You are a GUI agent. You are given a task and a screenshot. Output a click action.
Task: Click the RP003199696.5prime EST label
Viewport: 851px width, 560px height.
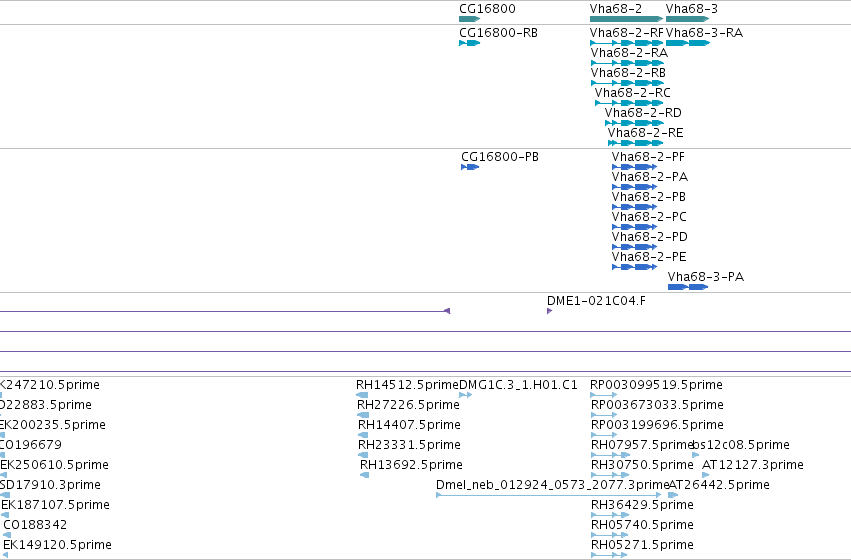click(657, 425)
